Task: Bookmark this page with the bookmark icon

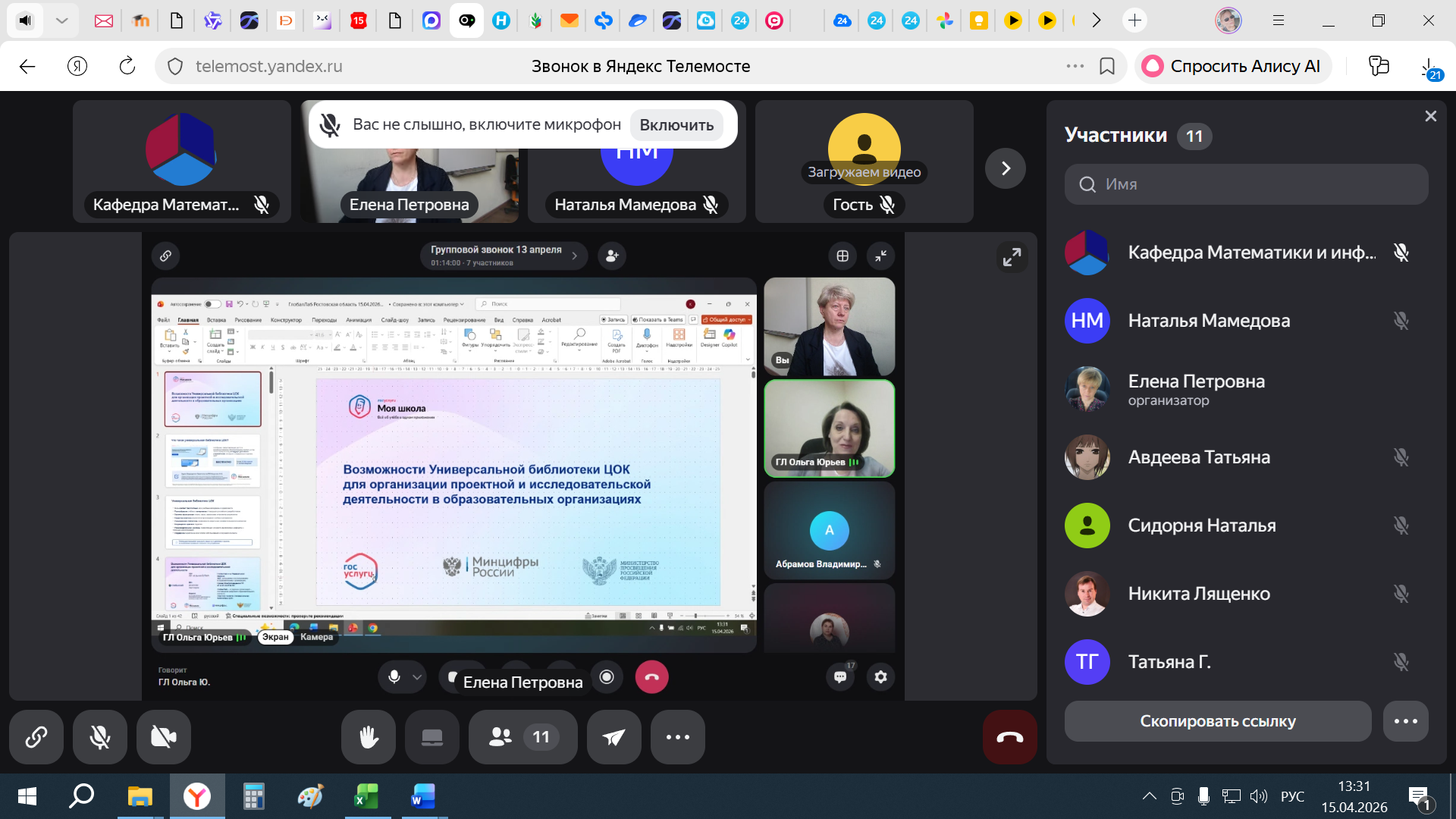Action: click(x=1107, y=67)
